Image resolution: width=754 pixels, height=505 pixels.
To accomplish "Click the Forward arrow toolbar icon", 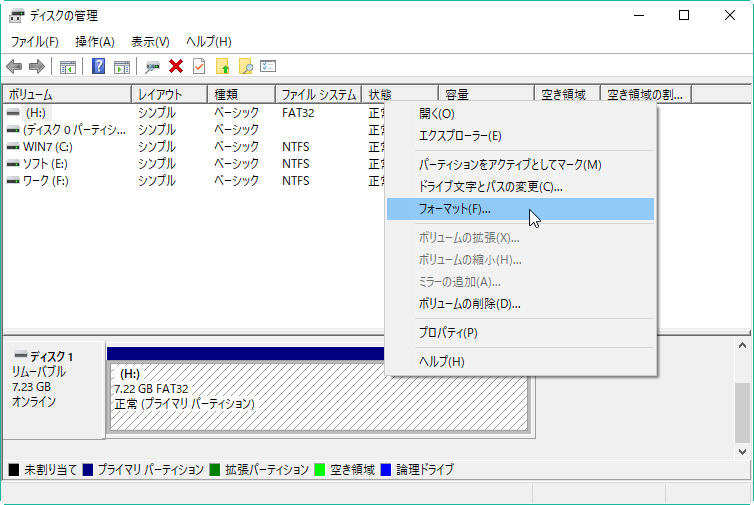I will pyautogui.click(x=37, y=66).
